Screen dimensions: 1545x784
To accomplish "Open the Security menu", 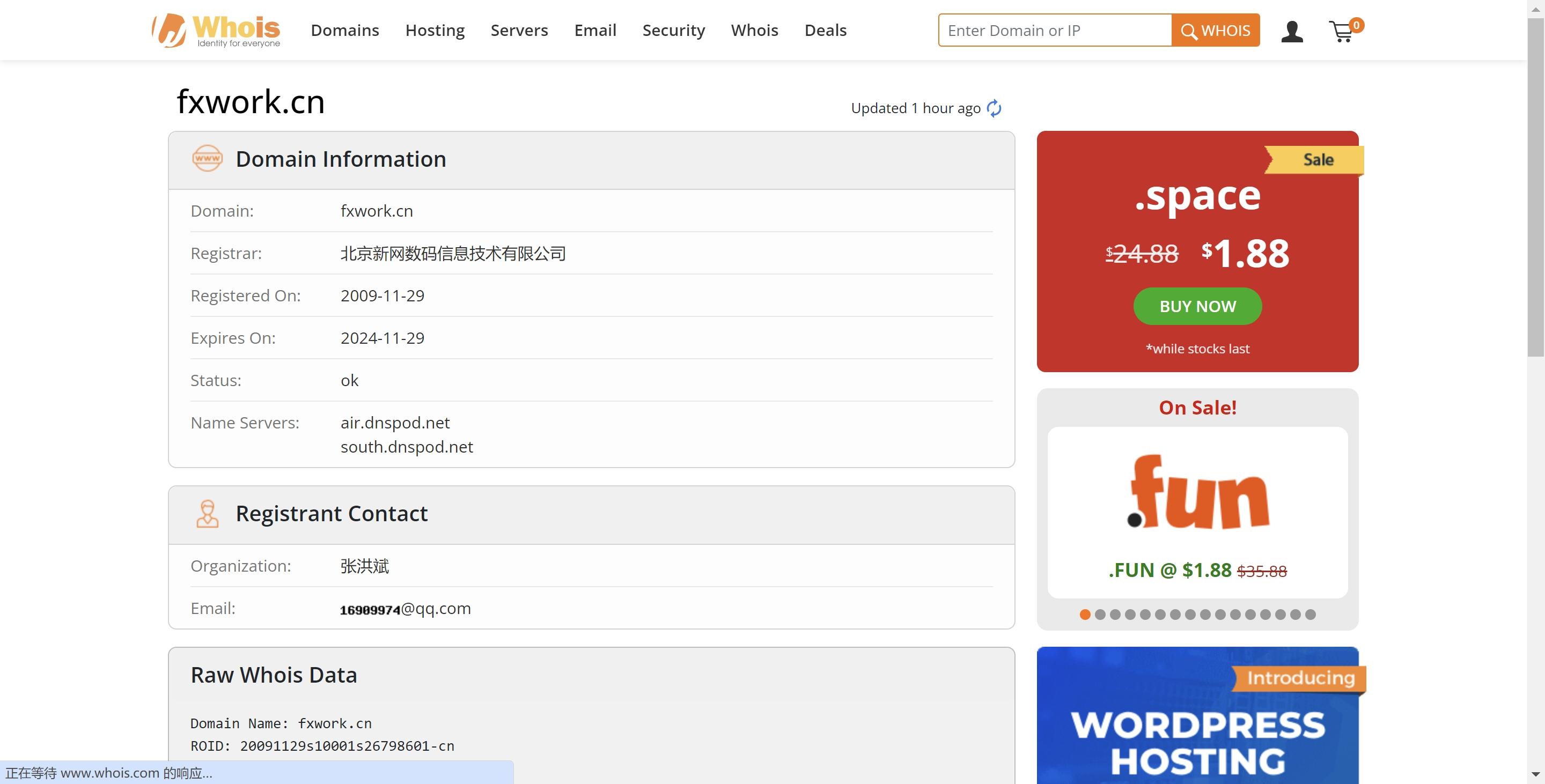I will click(674, 30).
